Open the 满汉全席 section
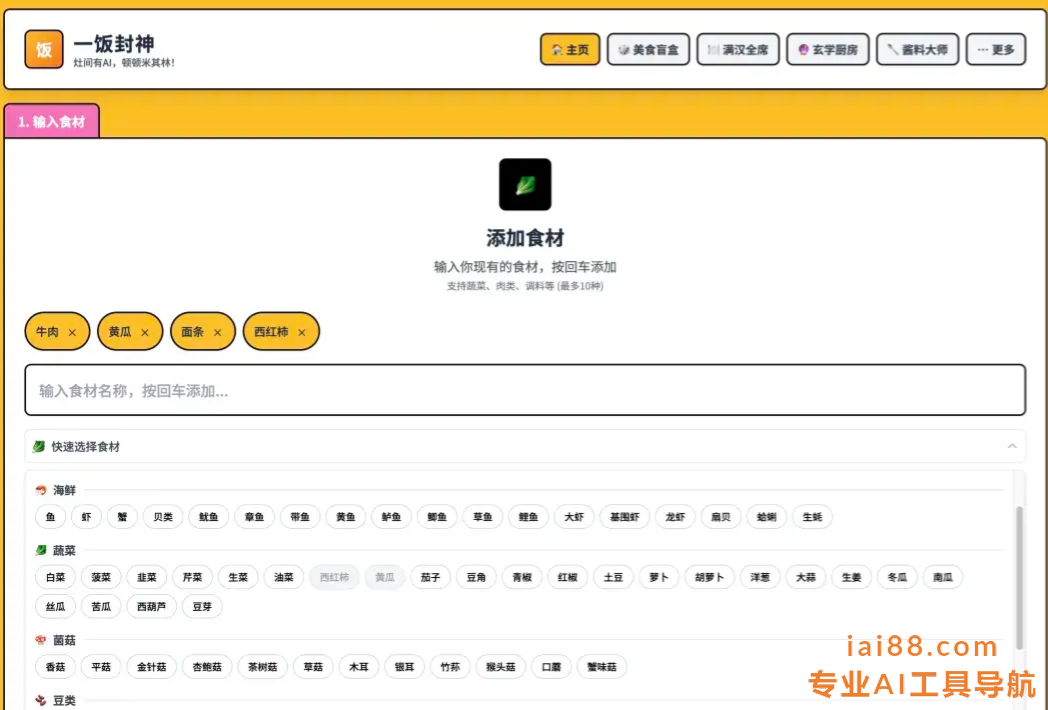 [738, 50]
